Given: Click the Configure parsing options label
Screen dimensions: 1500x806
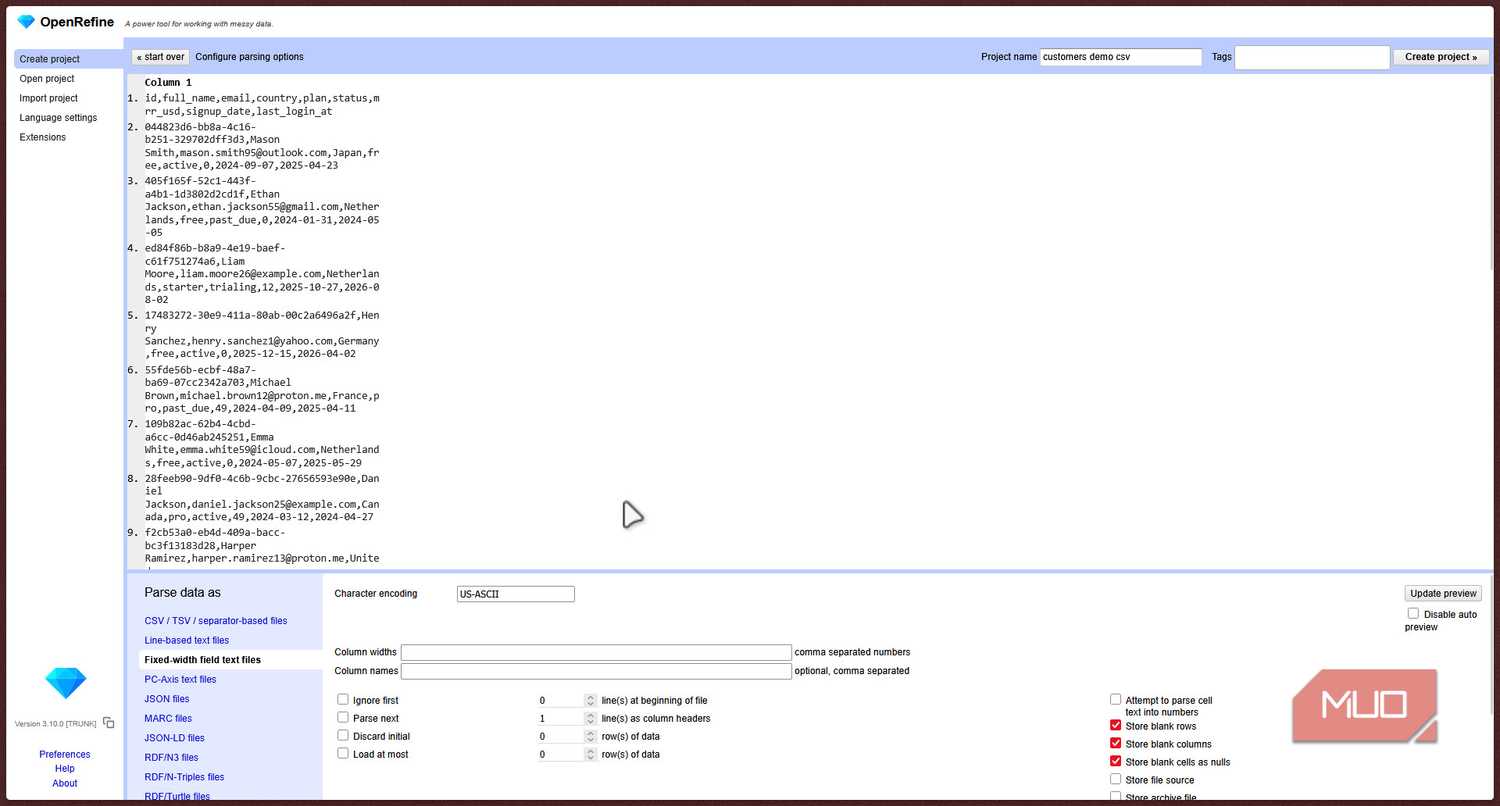Looking at the screenshot, I should (249, 57).
